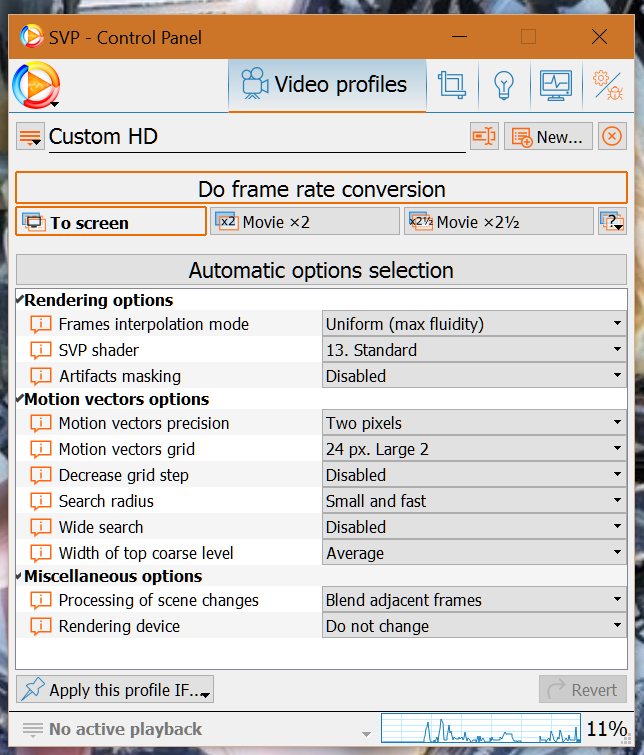Click the Custom HD profile name field
Viewport: 644px width, 755px height.
tap(256, 137)
